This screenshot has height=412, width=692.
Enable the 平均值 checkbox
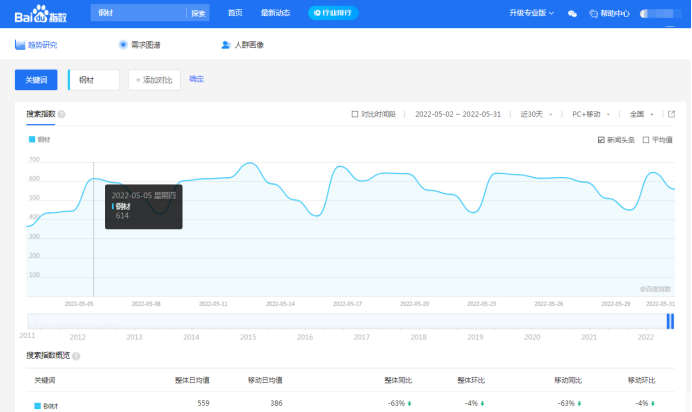point(646,140)
